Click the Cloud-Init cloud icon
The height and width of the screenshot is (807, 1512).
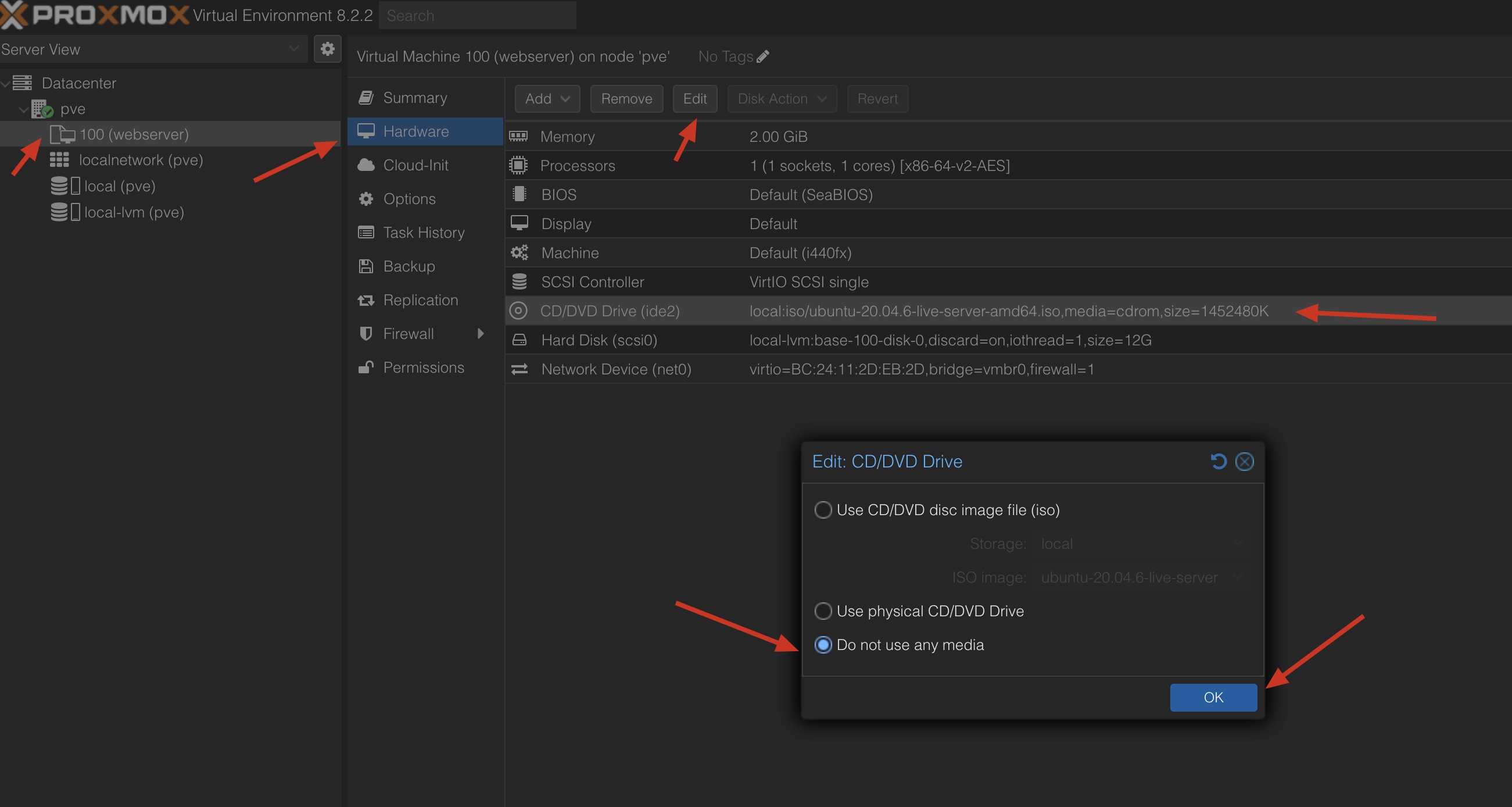366,165
